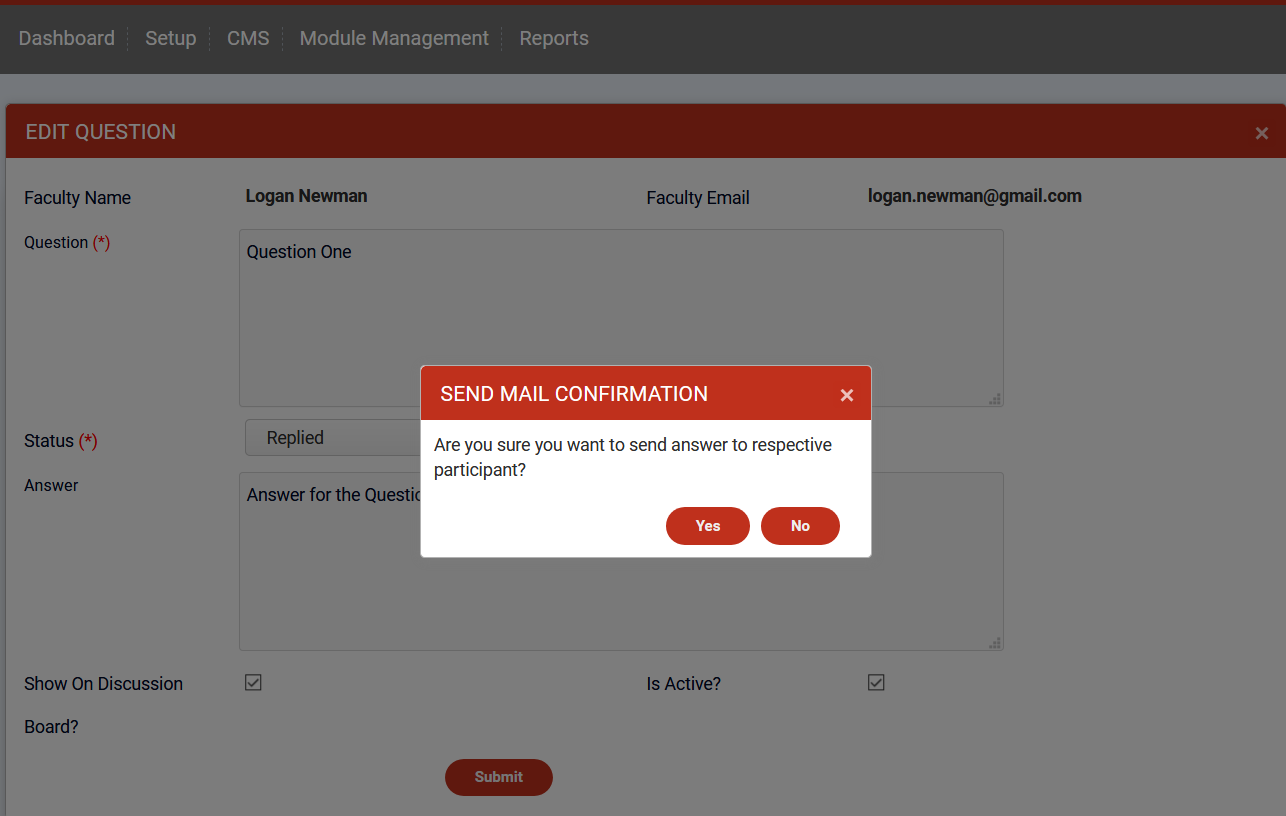Close the Edit Question panel
1286x816 pixels.
click(x=1261, y=133)
